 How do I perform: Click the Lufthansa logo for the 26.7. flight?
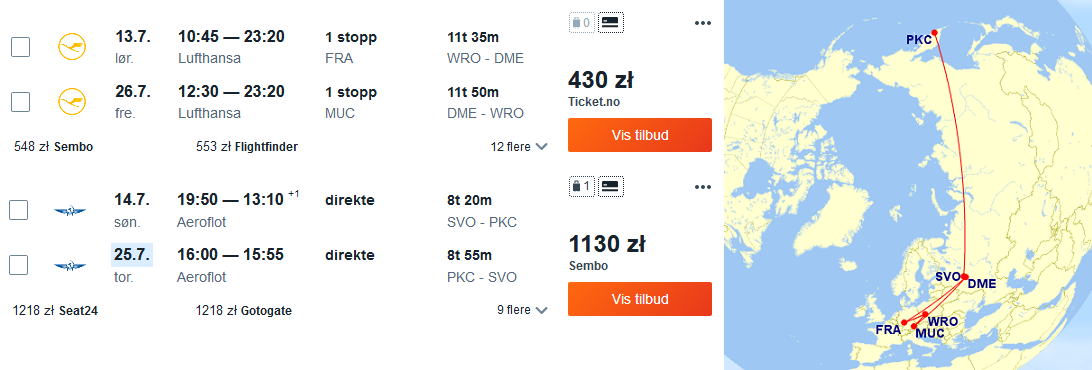(72, 102)
